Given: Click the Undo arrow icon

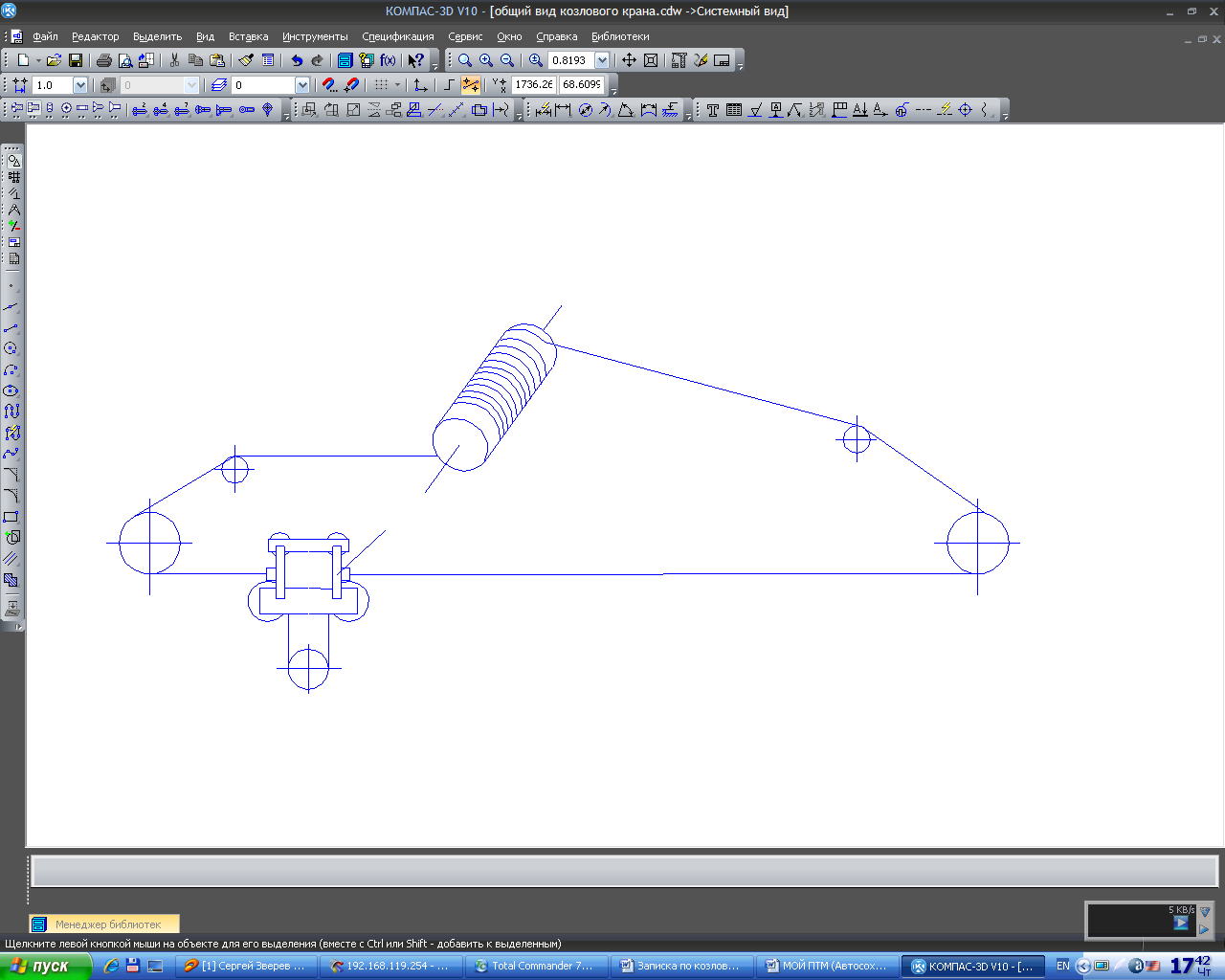Looking at the screenshot, I should (297, 60).
